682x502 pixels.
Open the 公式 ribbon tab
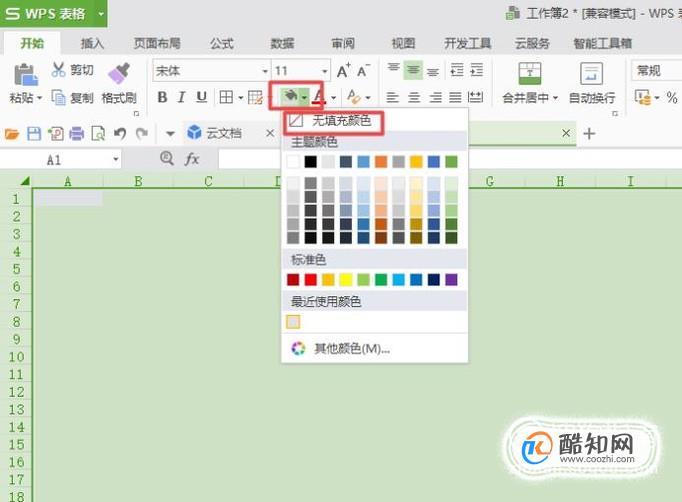pos(222,44)
